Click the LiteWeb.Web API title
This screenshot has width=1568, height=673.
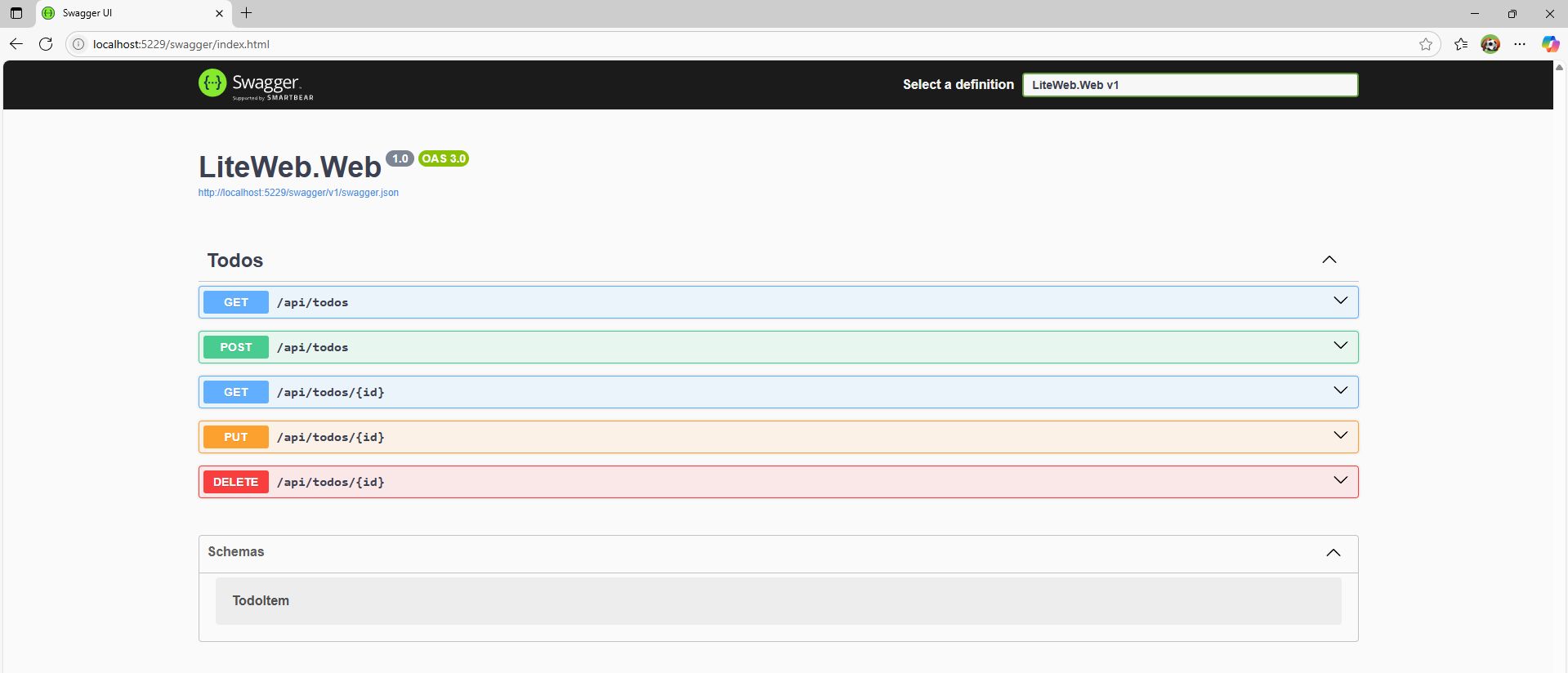click(290, 167)
